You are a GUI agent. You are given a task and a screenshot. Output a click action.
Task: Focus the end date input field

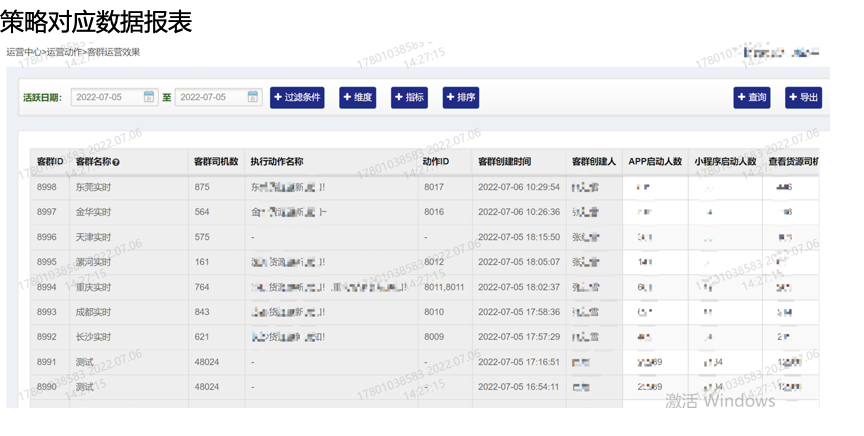218,97
